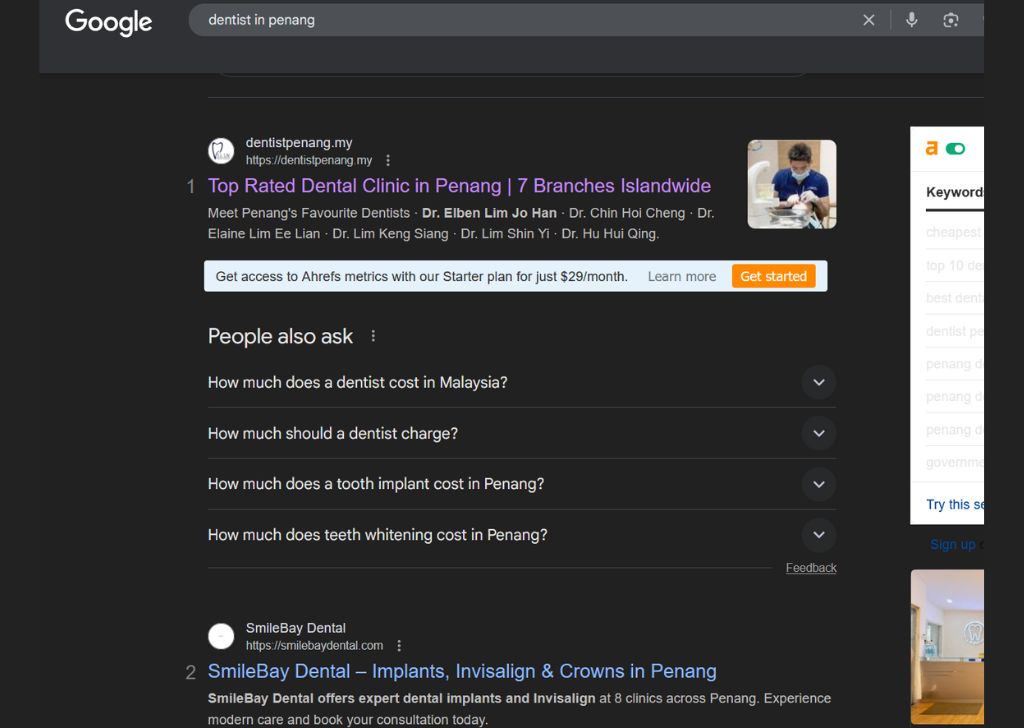
Task: Toggle the Ahrefs sidebar switch
Action: pos(955,149)
